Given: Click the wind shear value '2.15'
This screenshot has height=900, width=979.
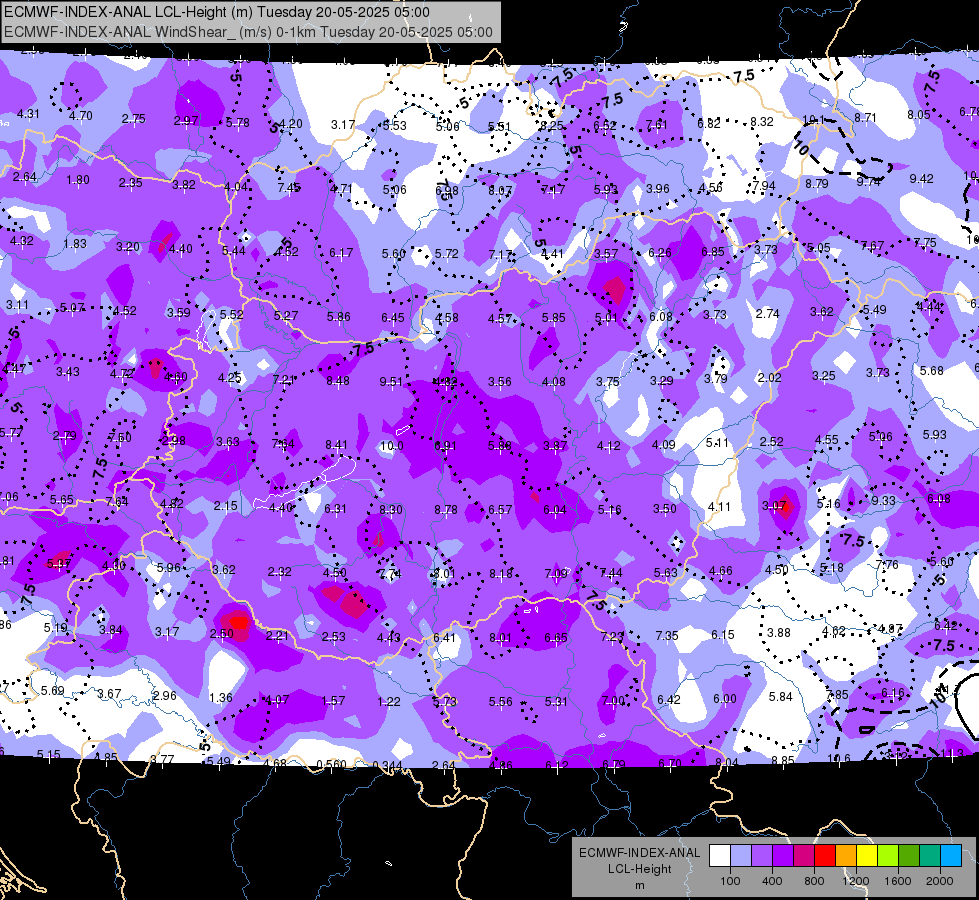Looking at the screenshot, I should [x=225, y=506].
